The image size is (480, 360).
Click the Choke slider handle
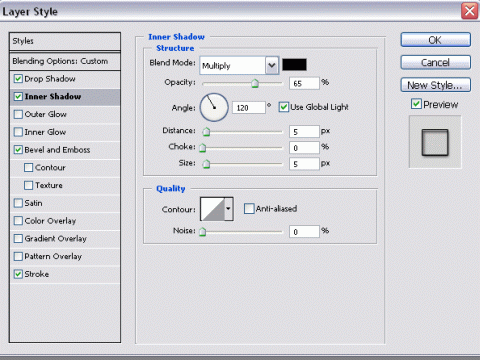(203, 147)
